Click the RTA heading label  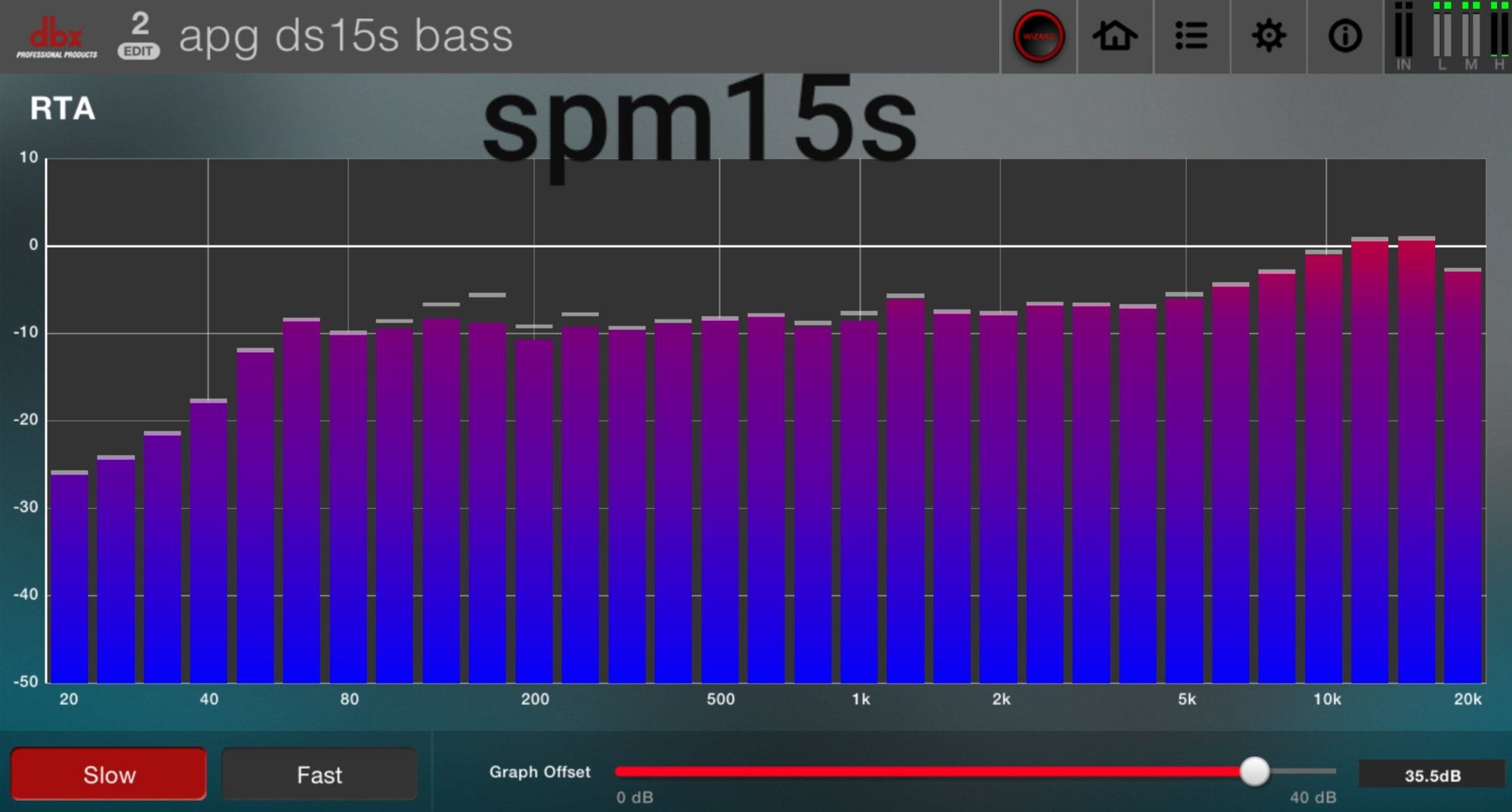(63, 109)
